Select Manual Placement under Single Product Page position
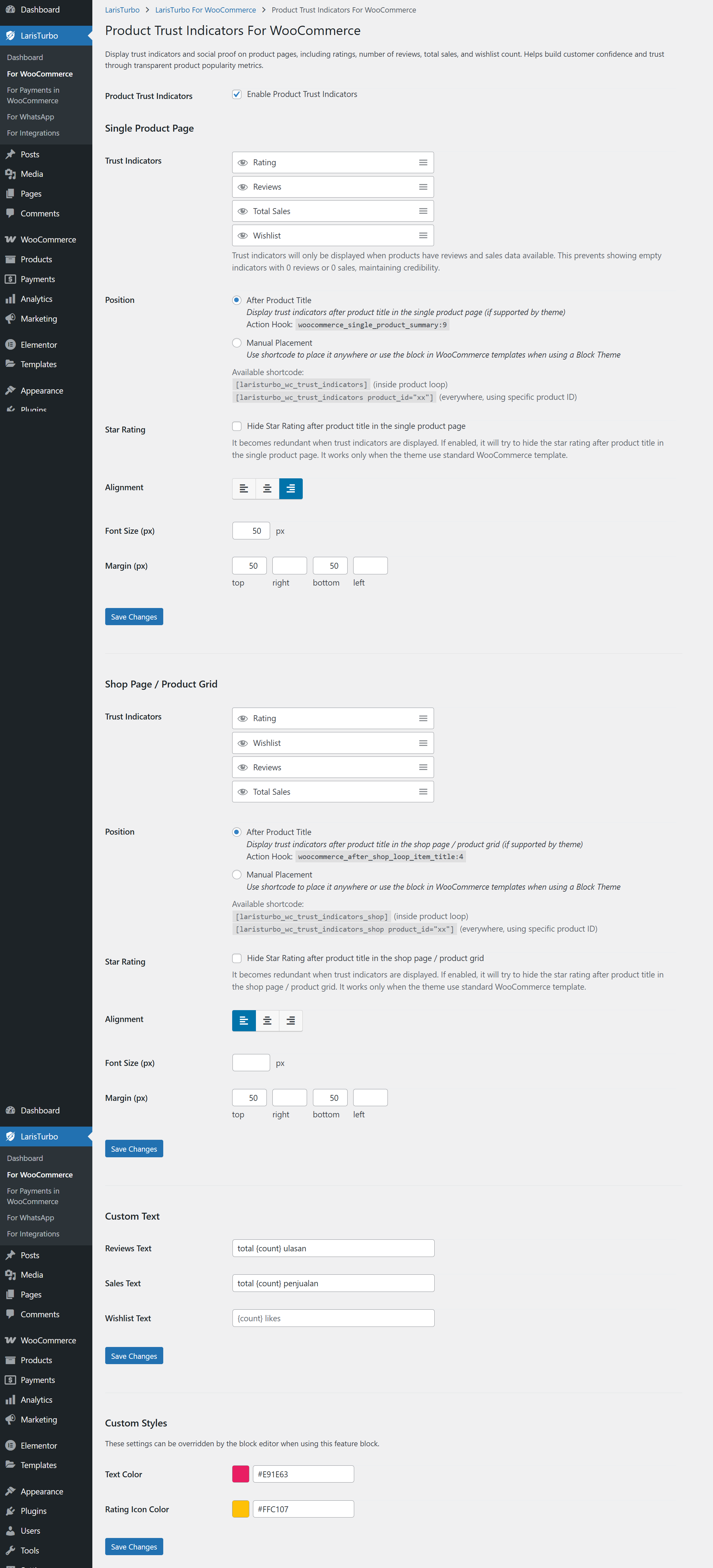This screenshot has width=713, height=1568. coord(237,343)
